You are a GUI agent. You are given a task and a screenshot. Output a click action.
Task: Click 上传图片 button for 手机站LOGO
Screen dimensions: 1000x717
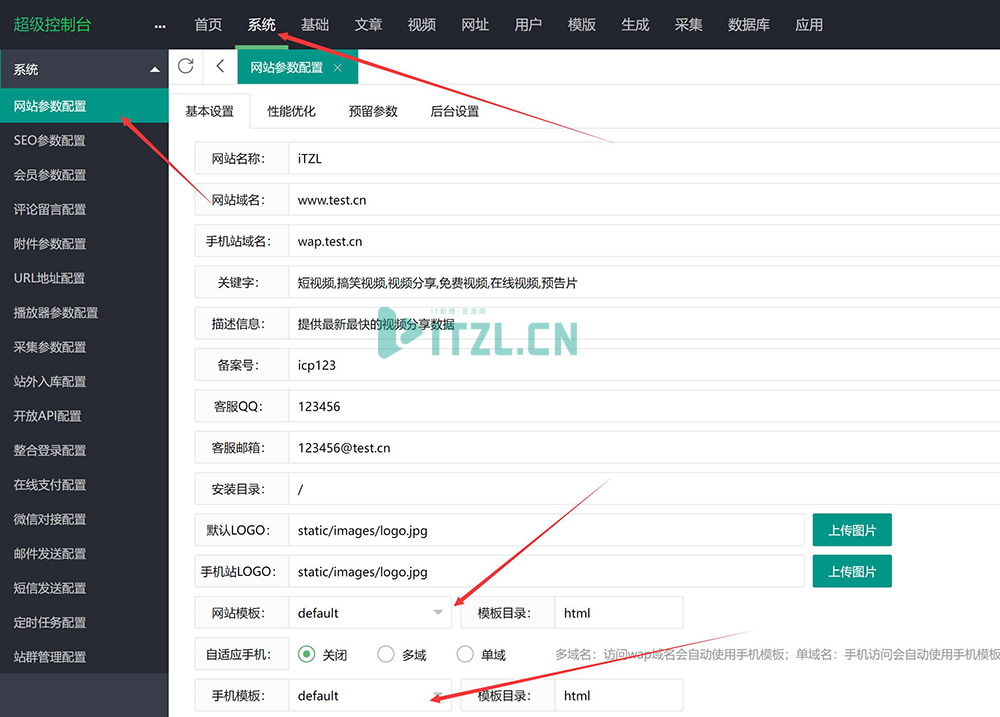(852, 571)
